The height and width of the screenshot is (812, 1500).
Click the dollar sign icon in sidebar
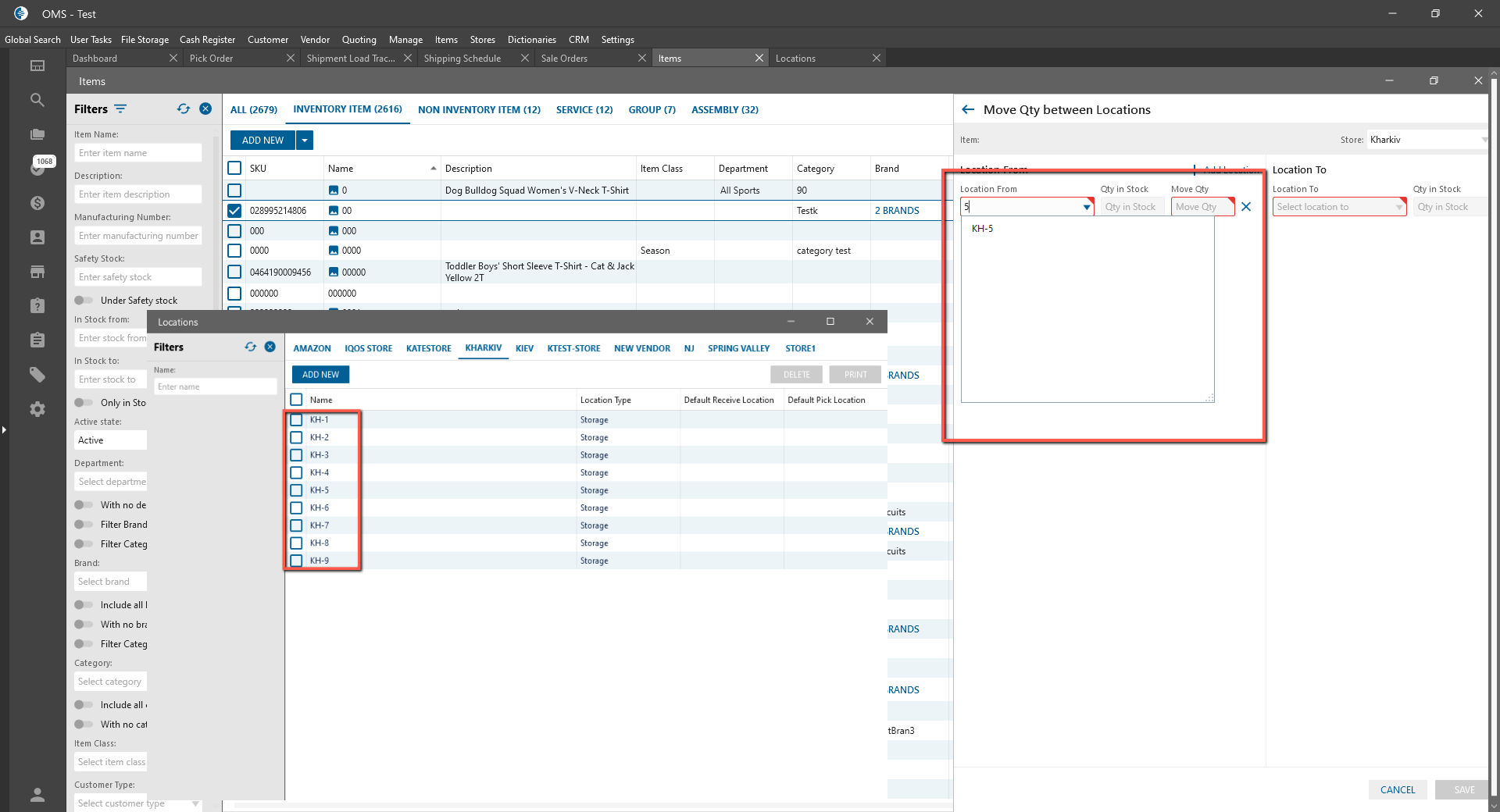[x=37, y=203]
